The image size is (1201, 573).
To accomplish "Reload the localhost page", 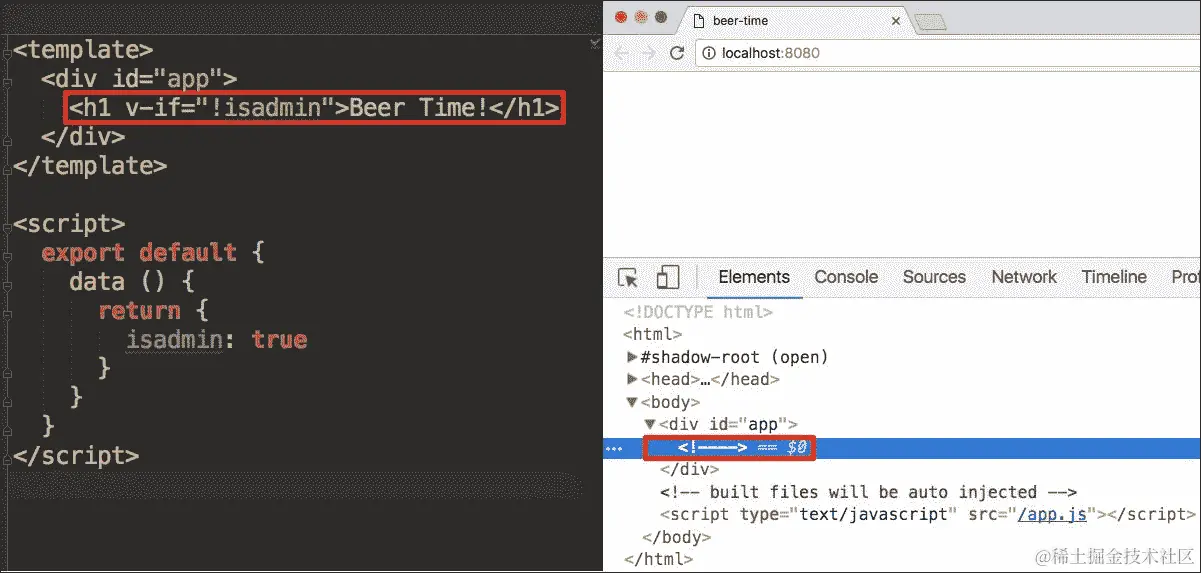I will (x=677, y=52).
